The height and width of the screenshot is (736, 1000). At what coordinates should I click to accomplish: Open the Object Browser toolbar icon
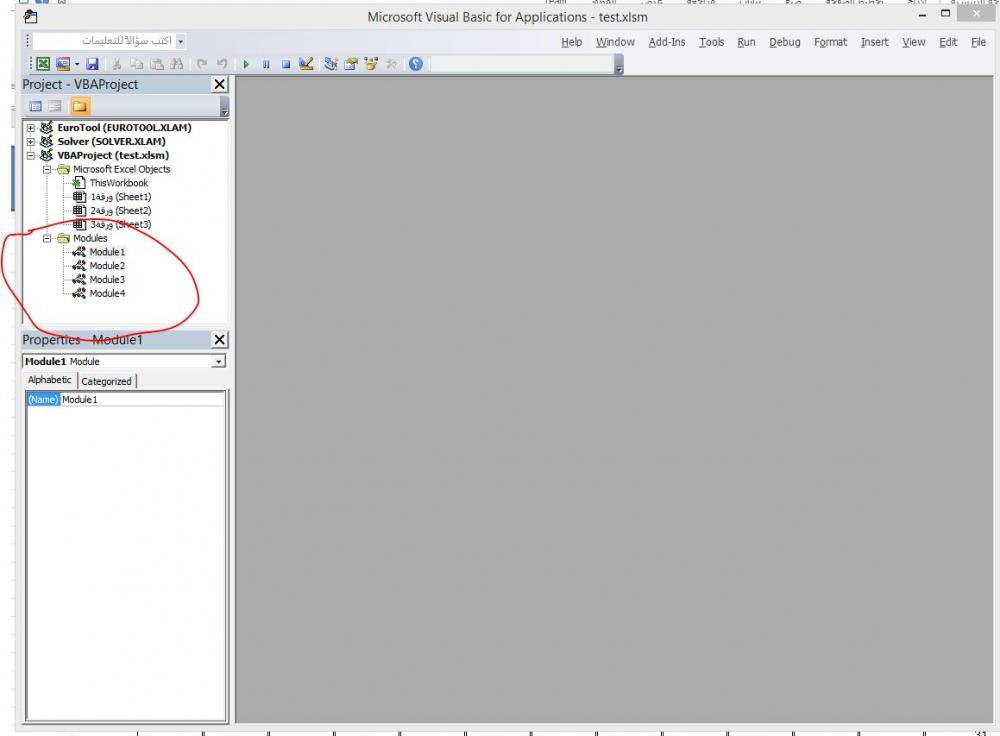[x=371, y=64]
